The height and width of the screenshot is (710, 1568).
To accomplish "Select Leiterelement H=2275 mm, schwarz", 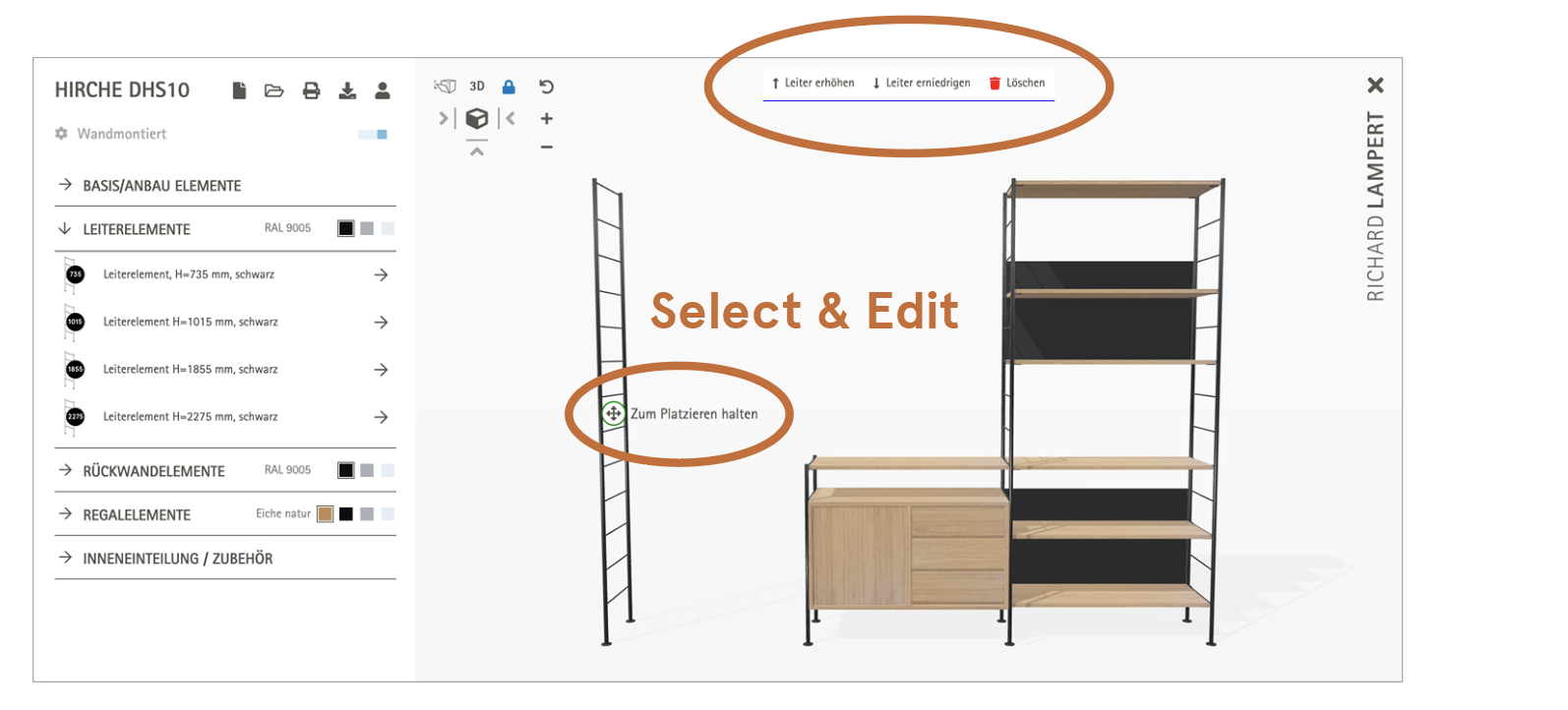I will pyautogui.click(x=190, y=417).
